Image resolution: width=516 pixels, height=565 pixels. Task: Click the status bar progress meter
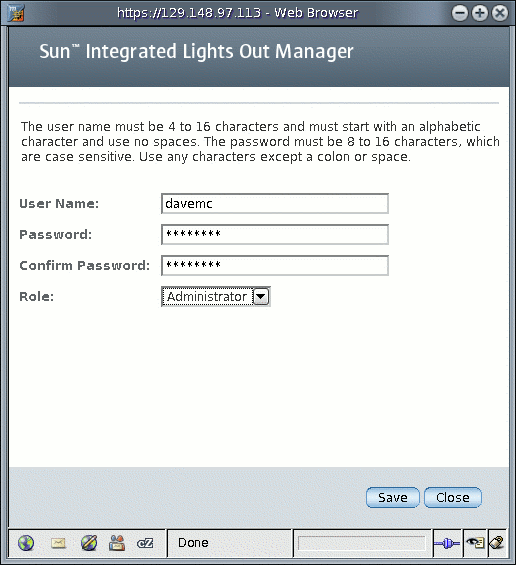[x=362, y=543]
